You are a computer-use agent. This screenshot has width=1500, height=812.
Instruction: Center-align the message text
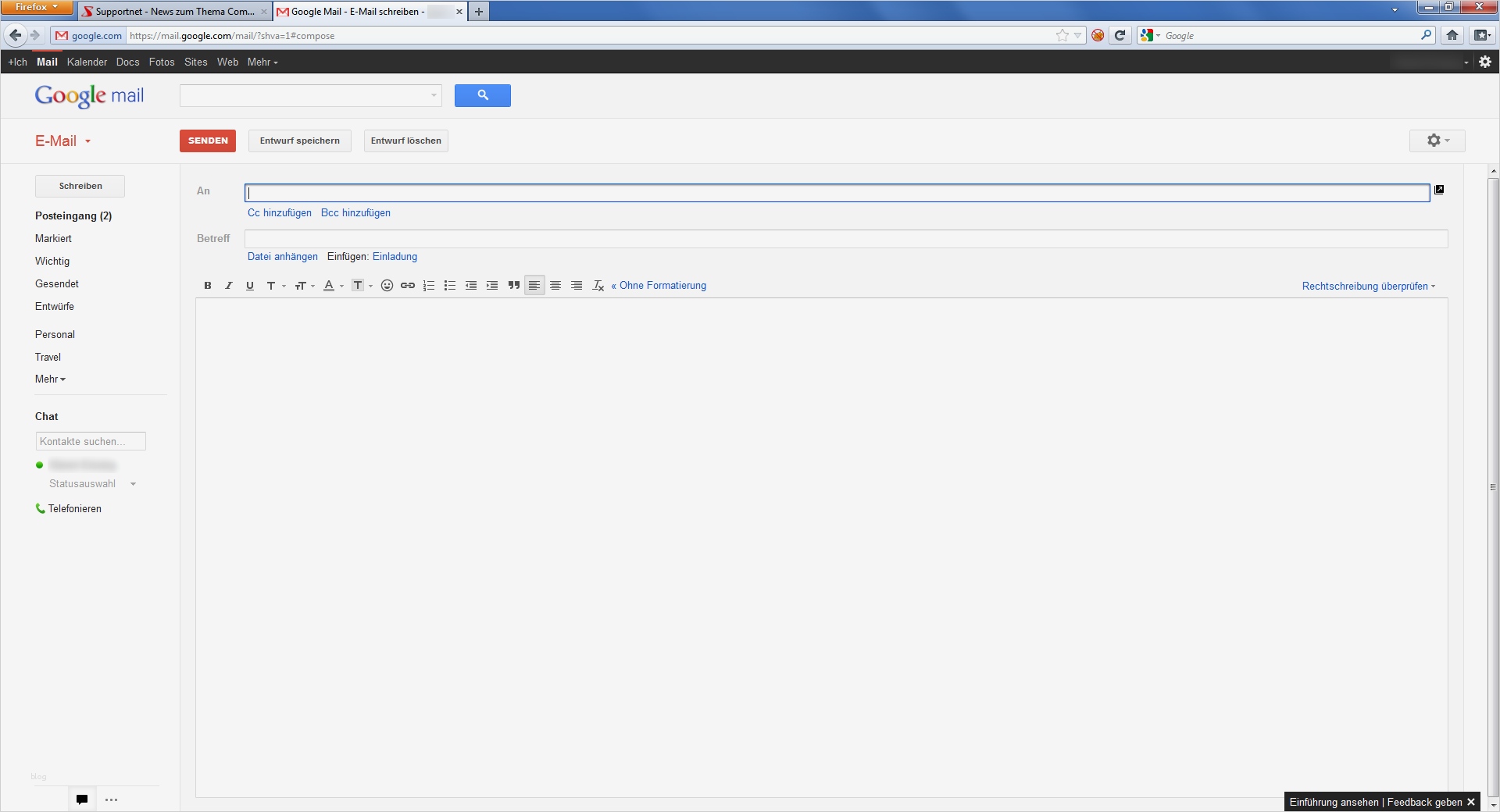(555, 286)
